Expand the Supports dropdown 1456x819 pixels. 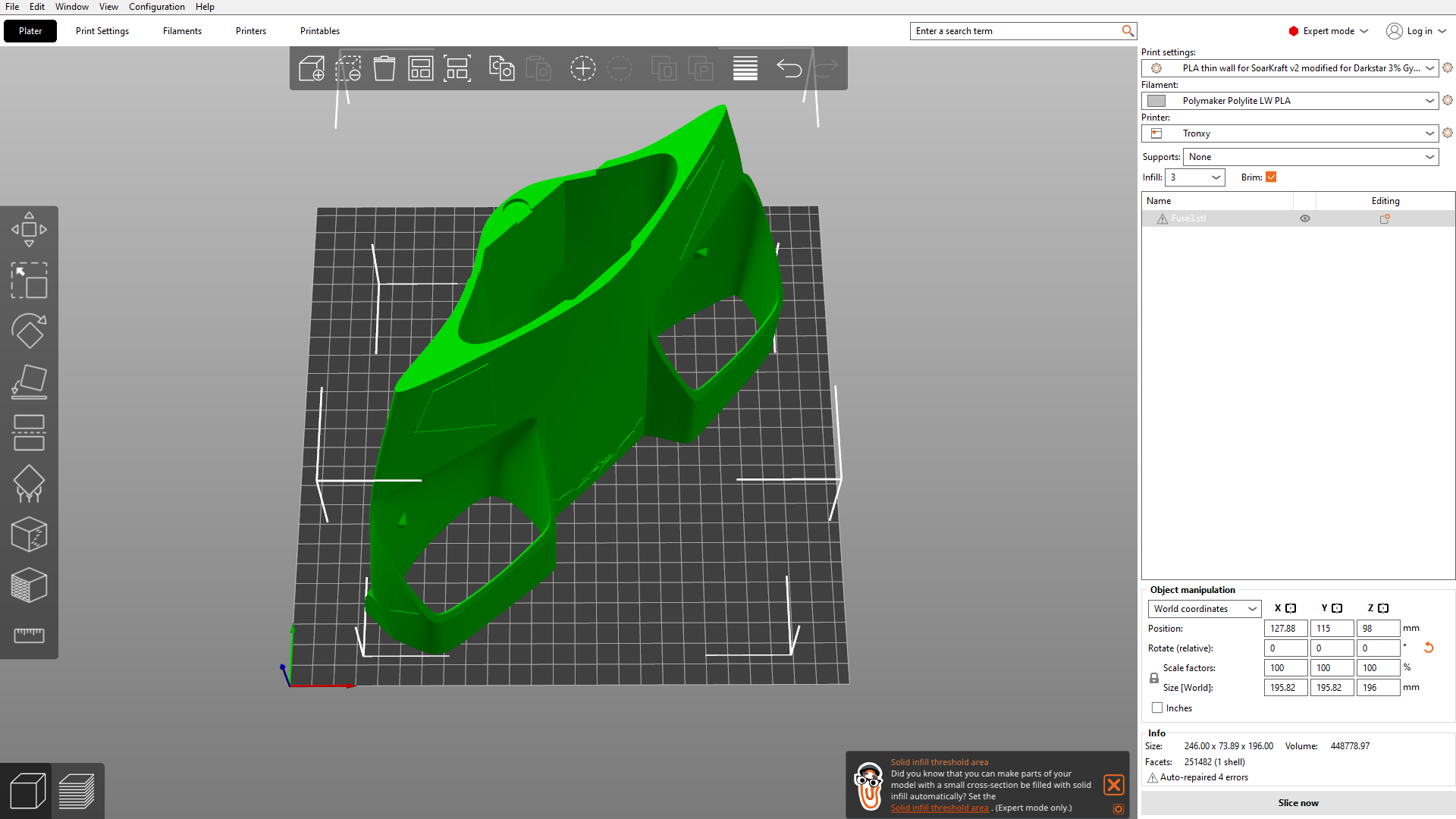coord(1310,157)
